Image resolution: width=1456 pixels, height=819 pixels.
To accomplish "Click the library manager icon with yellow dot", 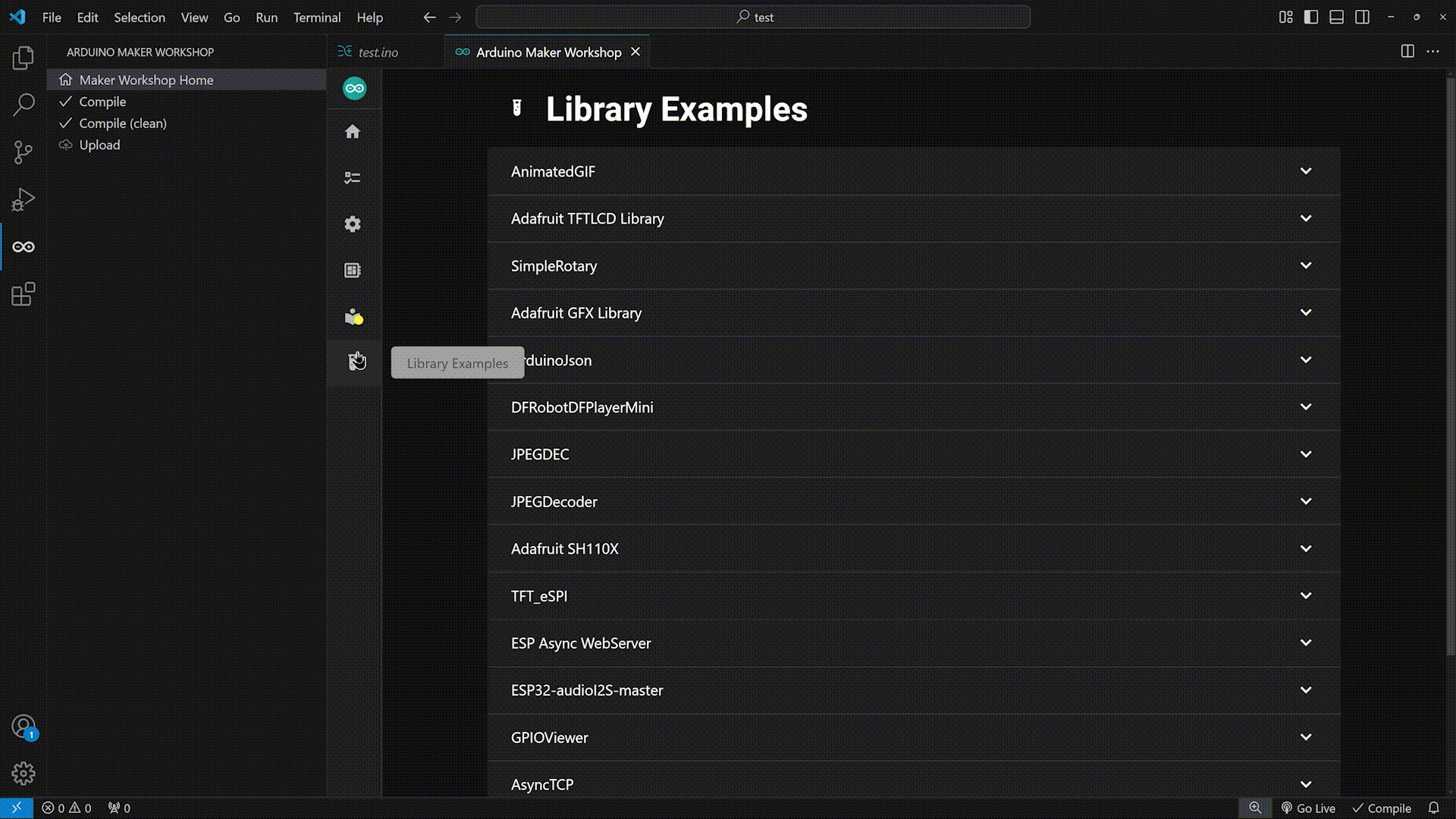I will 353,317.
